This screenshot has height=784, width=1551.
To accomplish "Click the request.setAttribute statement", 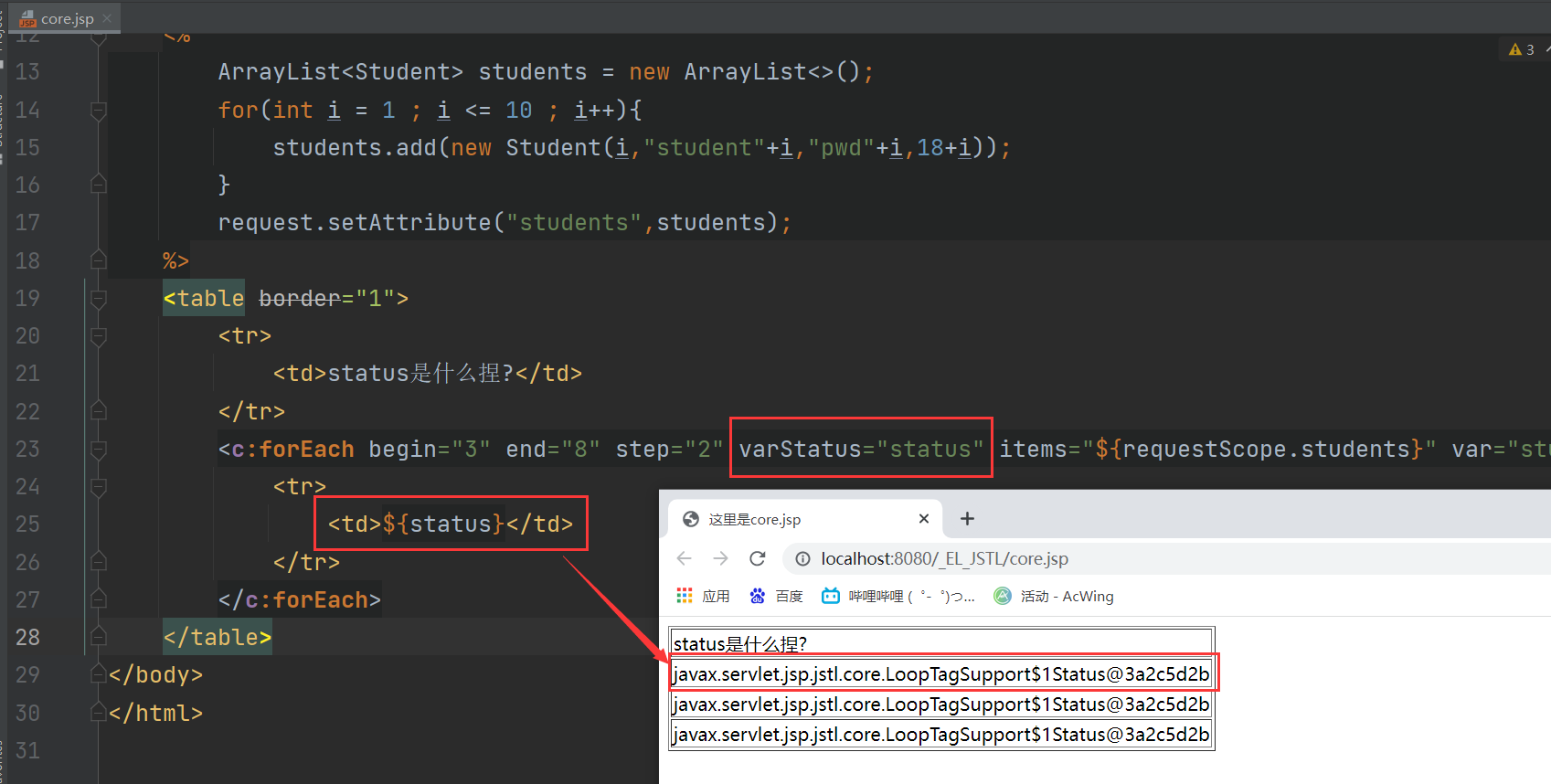I will 505,222.
